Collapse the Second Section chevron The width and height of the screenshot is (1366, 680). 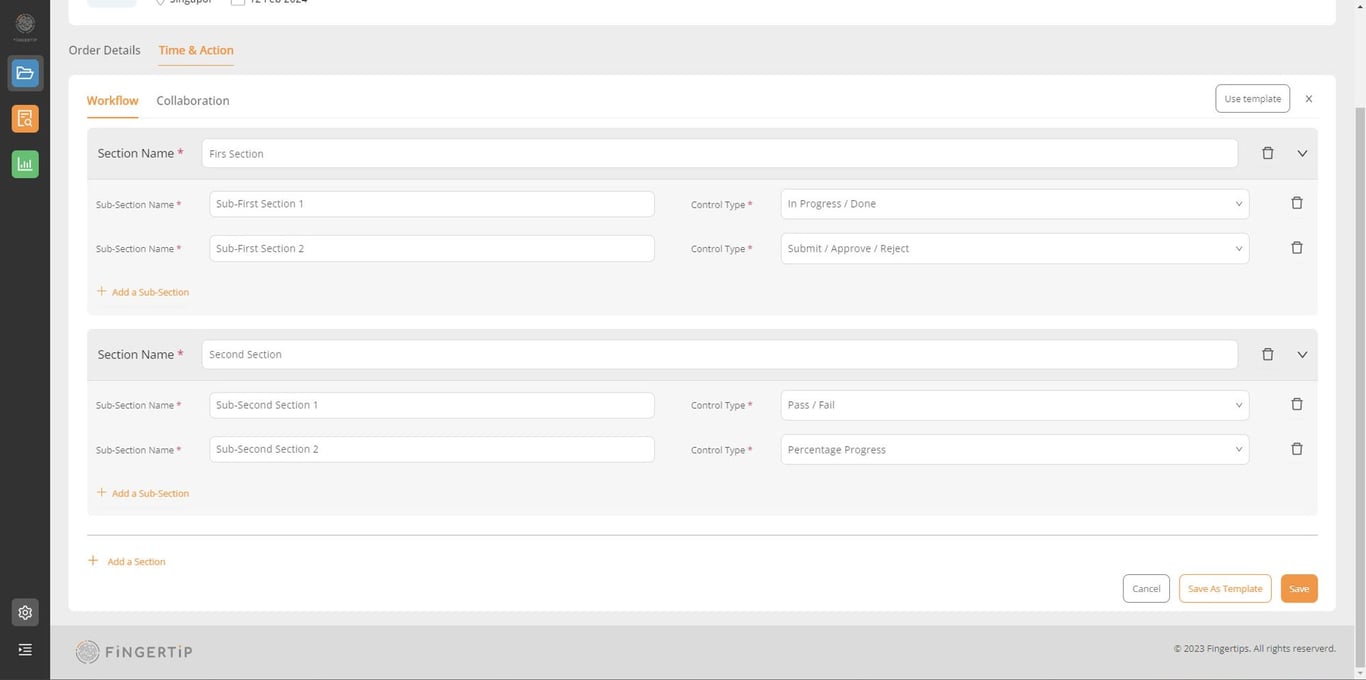click(1302, 355)
